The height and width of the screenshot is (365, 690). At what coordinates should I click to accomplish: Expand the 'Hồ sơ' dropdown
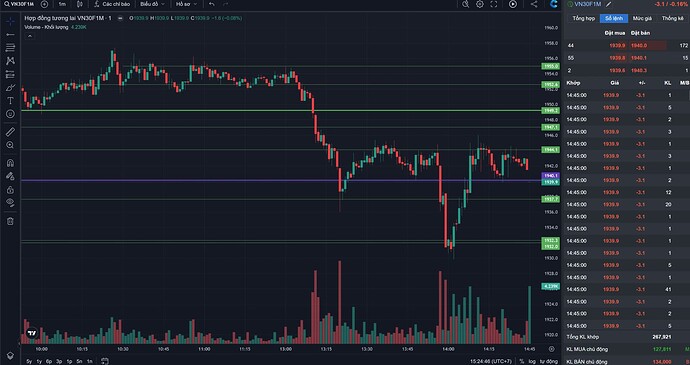coord(186,4)
